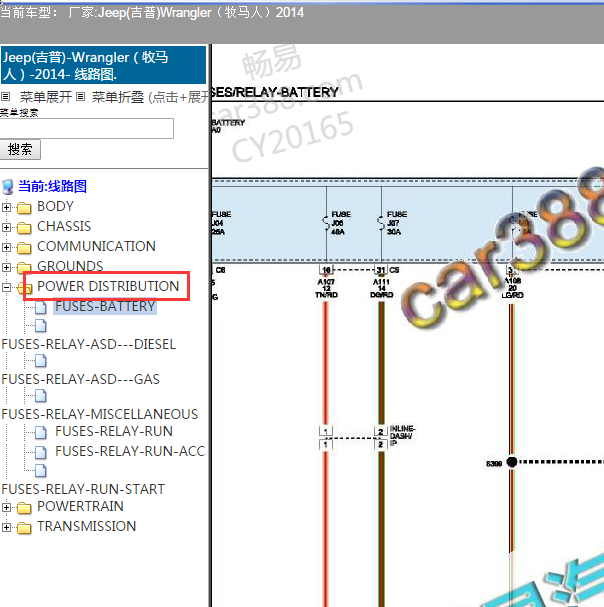Click the C5 pin 31 connector box

pyautogui.click(x=381, y=270)
